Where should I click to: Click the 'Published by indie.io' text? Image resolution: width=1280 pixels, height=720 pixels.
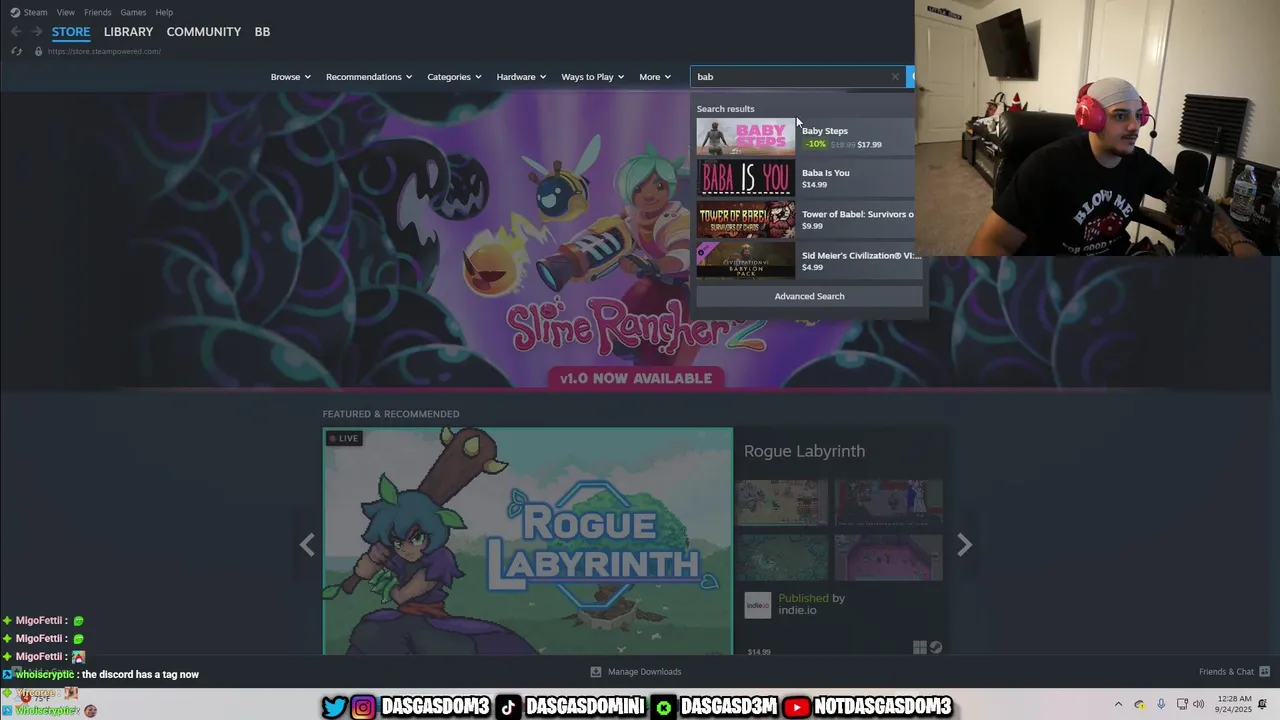tap(811, 604)
